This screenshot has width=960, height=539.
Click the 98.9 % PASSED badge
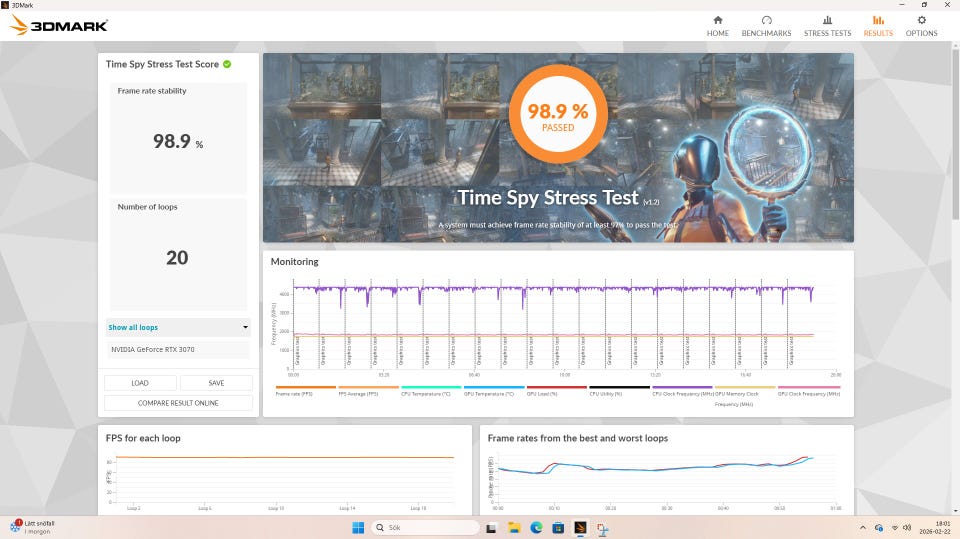pyautogui.click(x=558, y=114)
